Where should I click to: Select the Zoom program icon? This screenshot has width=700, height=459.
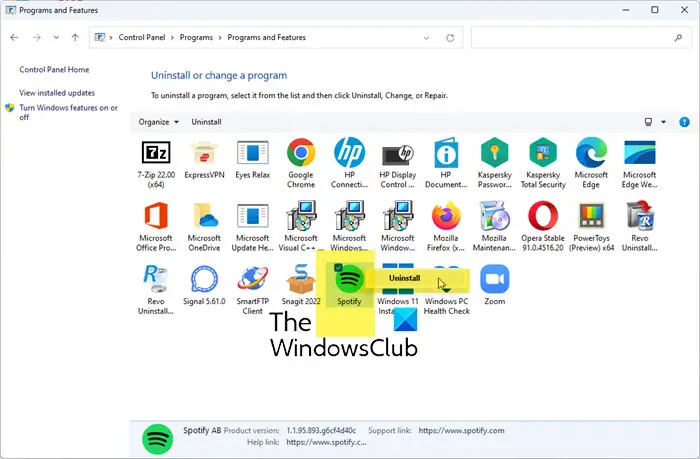click(x=494, y=280)
